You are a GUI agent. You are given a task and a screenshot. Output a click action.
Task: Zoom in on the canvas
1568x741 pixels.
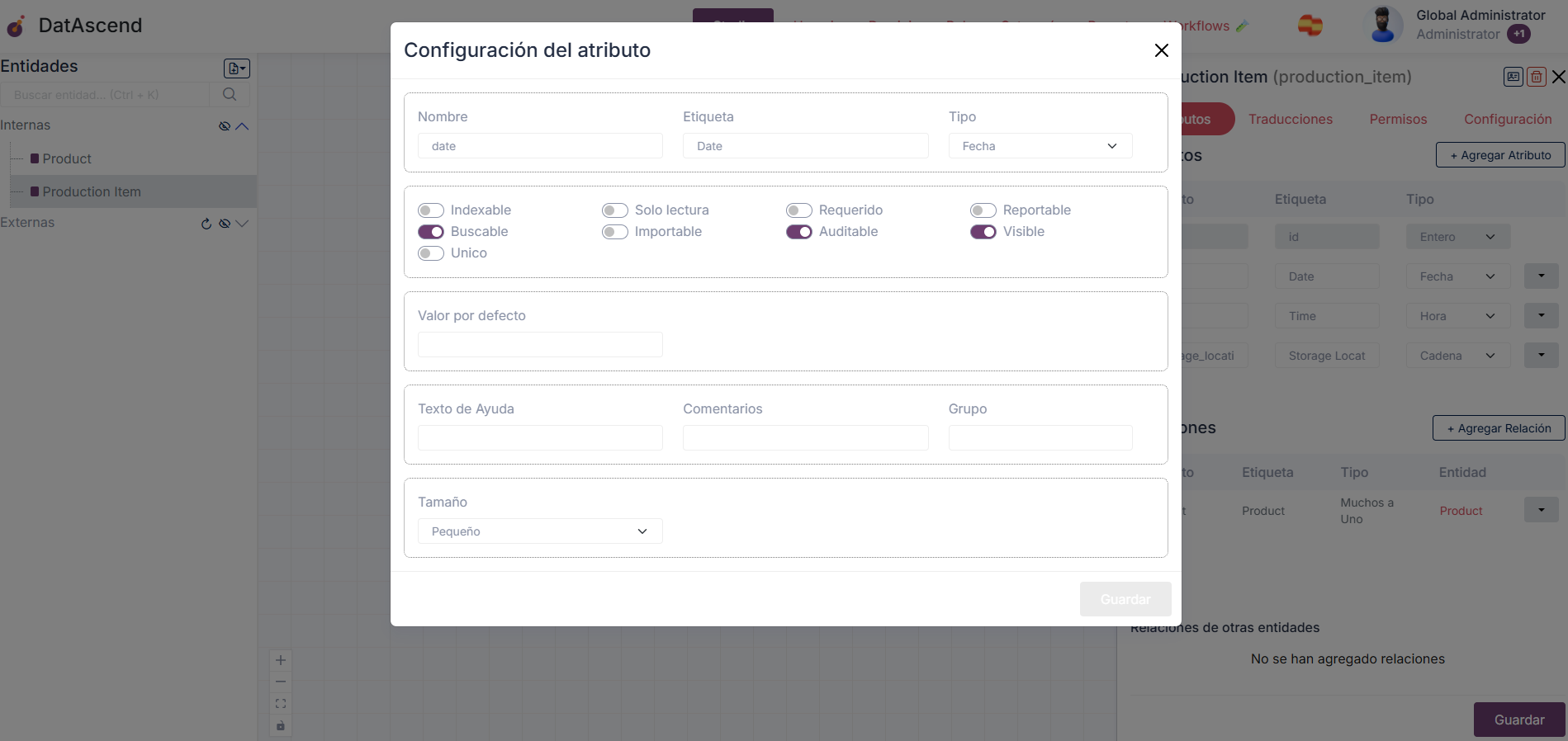pos(281,660)
